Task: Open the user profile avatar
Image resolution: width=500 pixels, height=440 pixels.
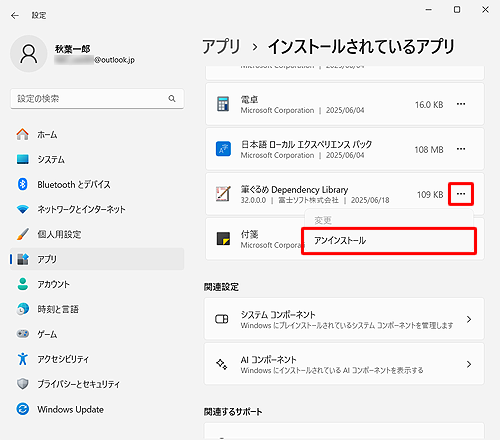Action: 29,54
